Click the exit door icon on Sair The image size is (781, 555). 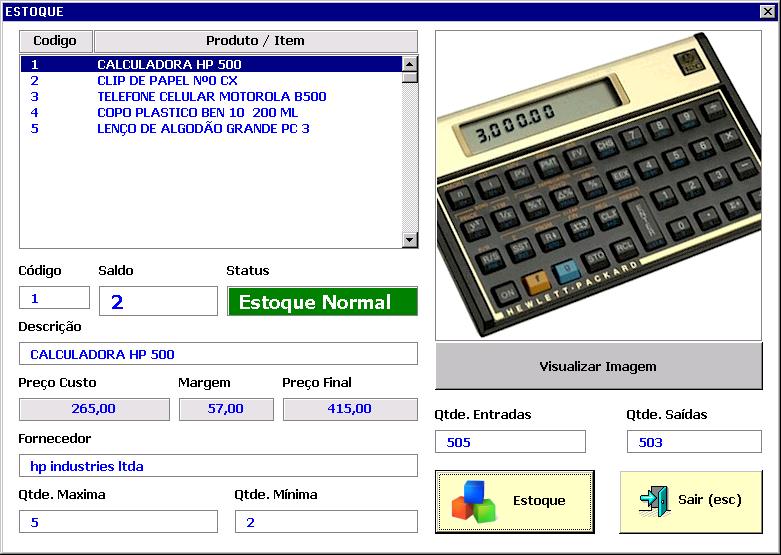tap(653, 501)
